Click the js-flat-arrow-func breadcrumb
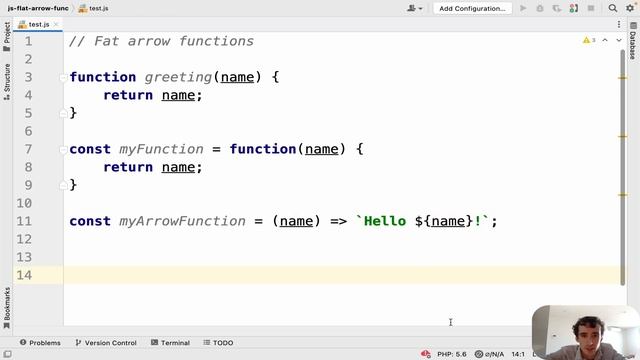640x360 pixels. (38, 8)
